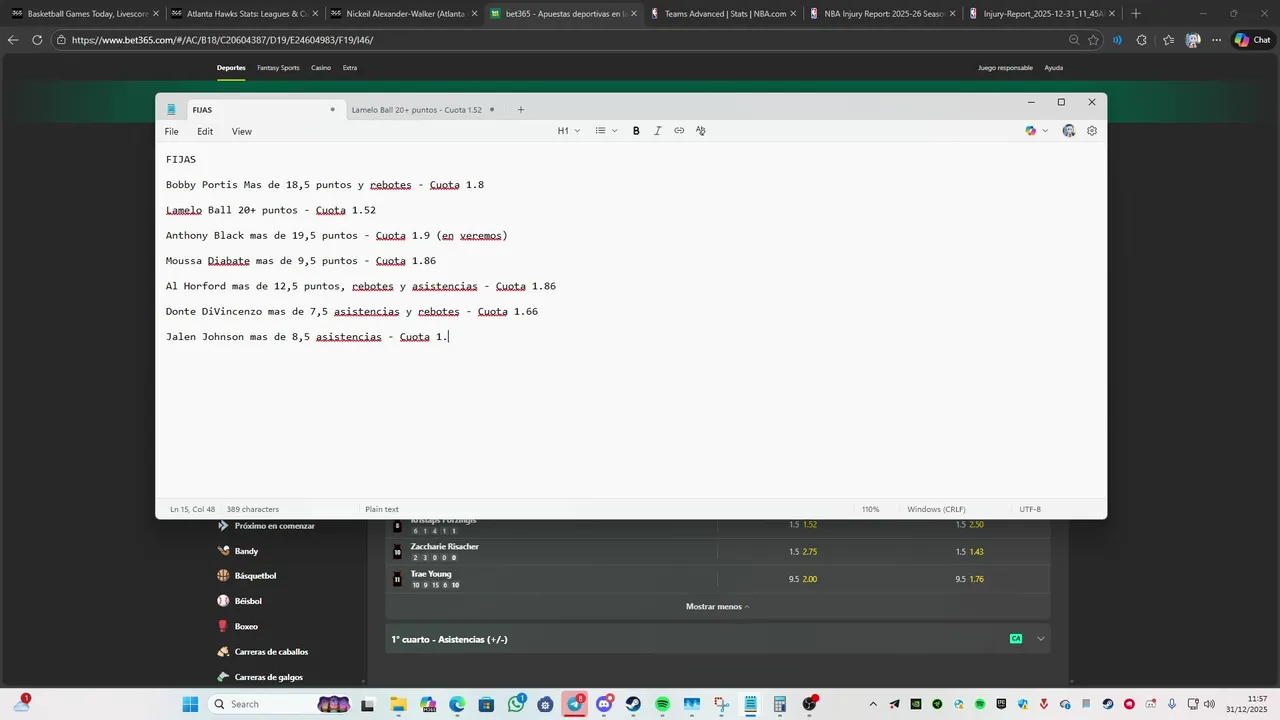The height and width of the screenshot is (720, 1280).
Task: Open the Notepad View menu
Action: click(242, 131)
